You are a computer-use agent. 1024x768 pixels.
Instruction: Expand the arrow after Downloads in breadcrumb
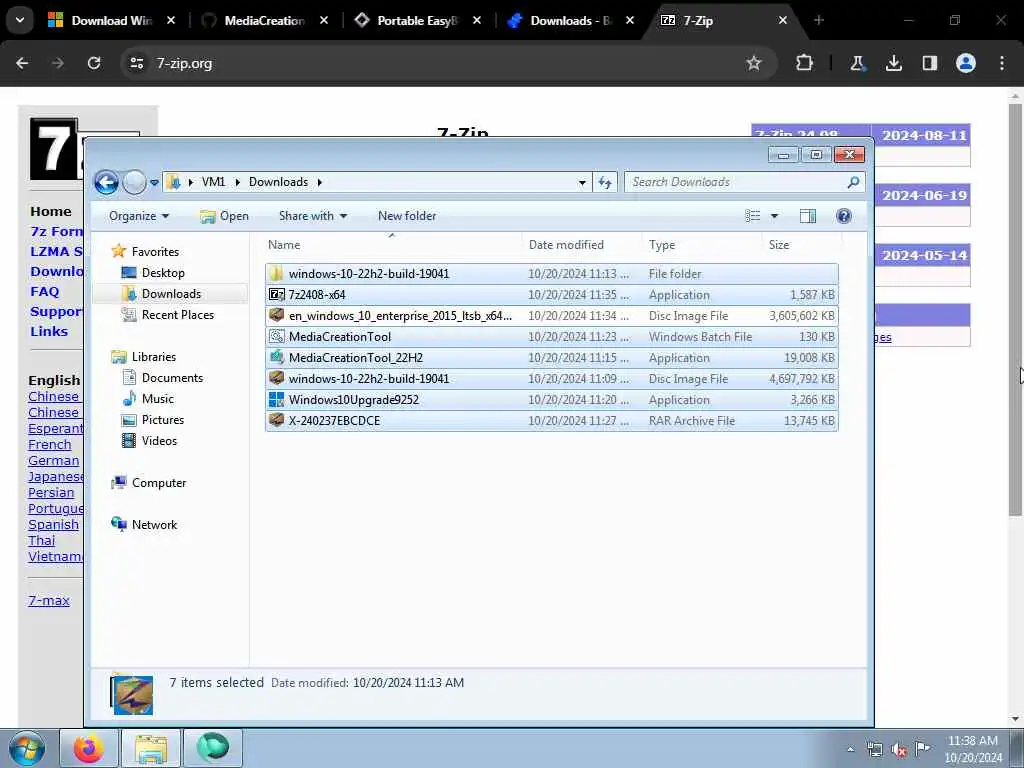point(319,182)
